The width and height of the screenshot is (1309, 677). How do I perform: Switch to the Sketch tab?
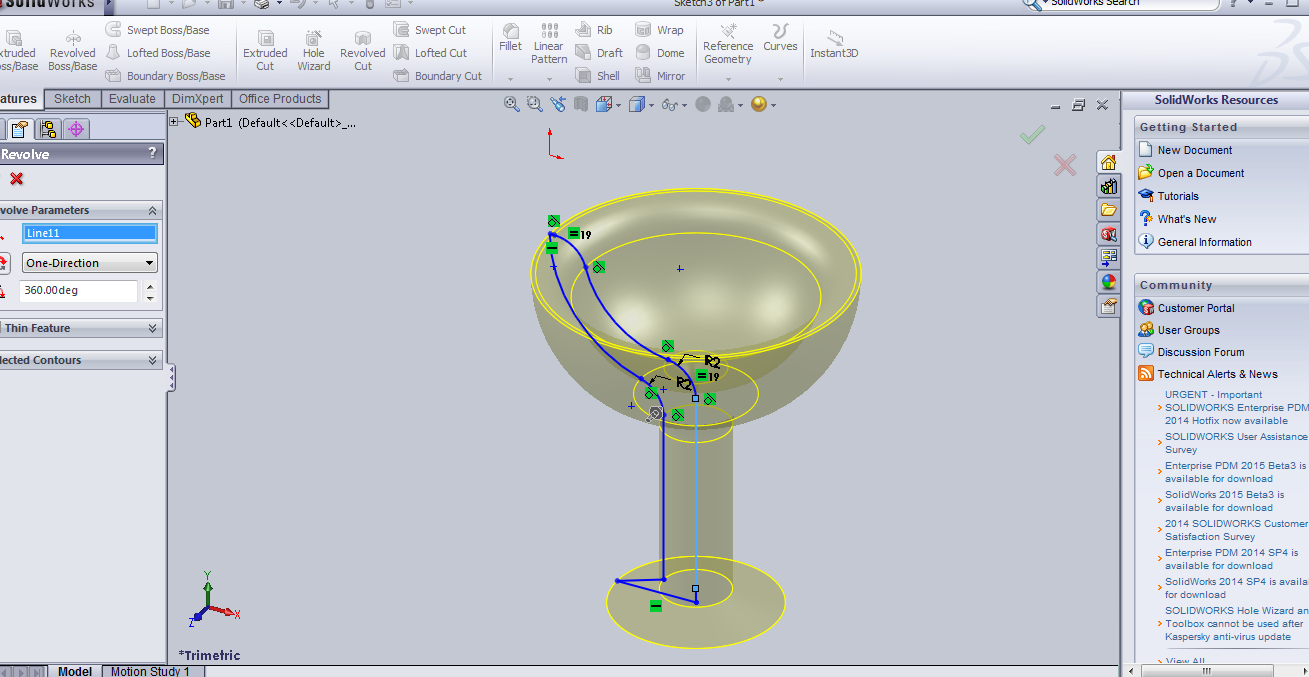pyautogui.click(x=71, y=98)
